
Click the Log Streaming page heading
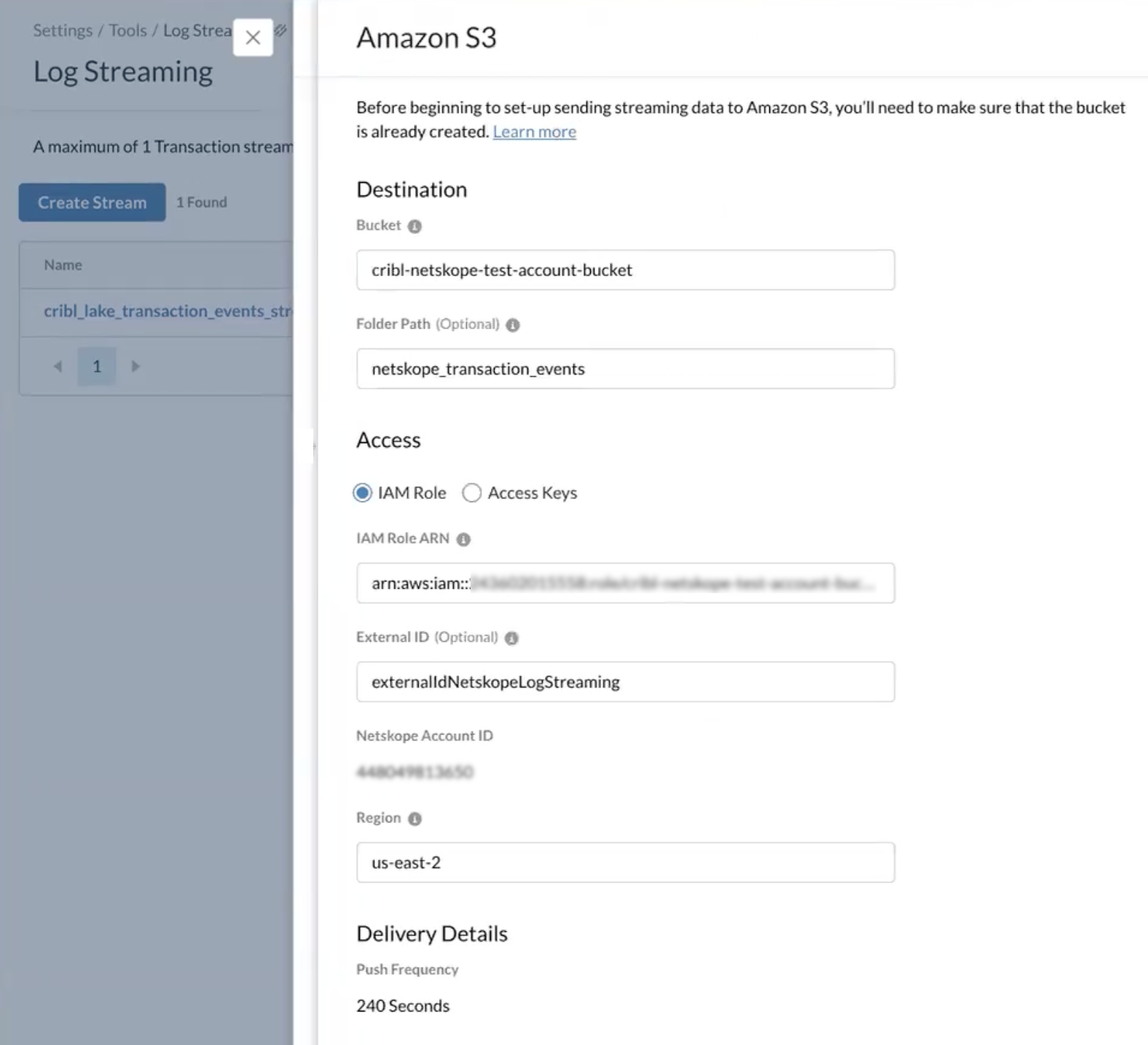[x=123, y=71]
